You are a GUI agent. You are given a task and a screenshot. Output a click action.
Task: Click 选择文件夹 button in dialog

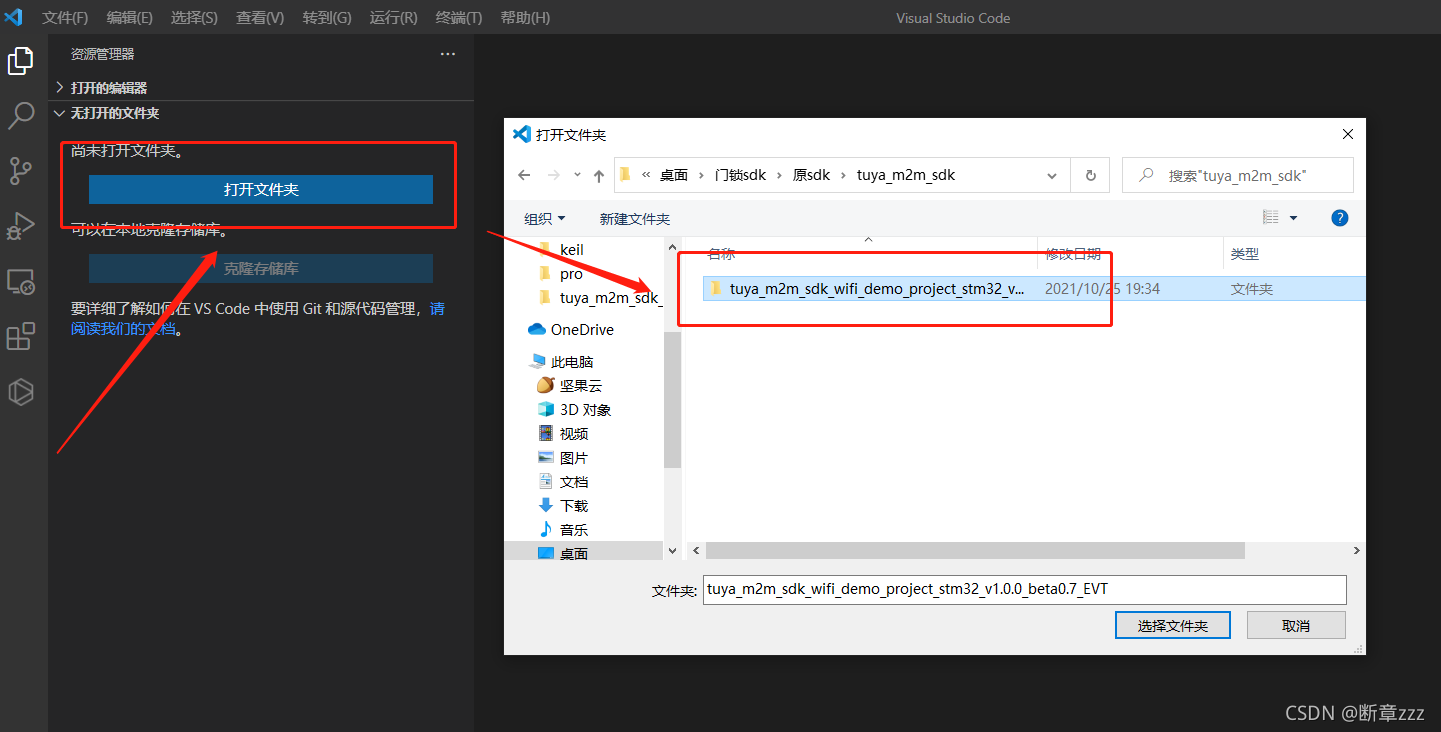1173,625
